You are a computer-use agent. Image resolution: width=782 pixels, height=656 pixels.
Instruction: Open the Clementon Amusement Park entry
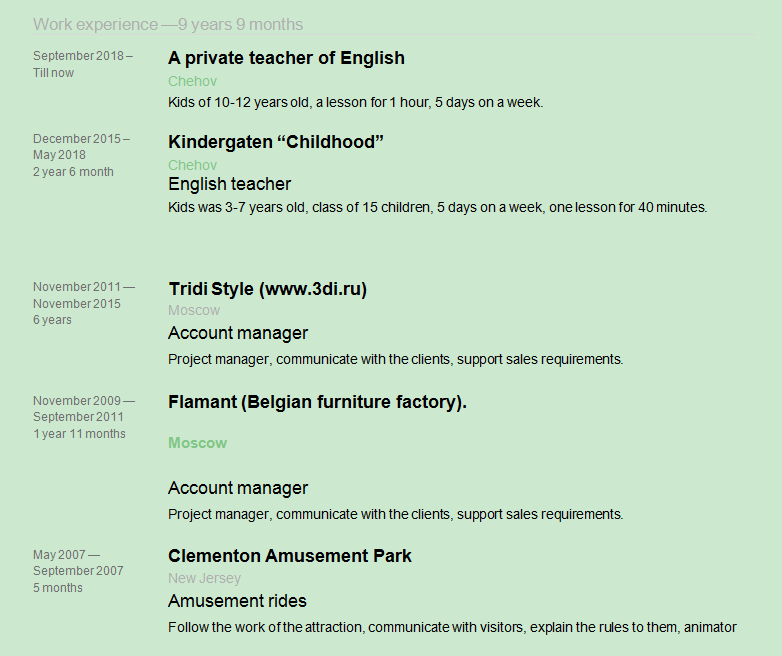[x=290, y=556]
